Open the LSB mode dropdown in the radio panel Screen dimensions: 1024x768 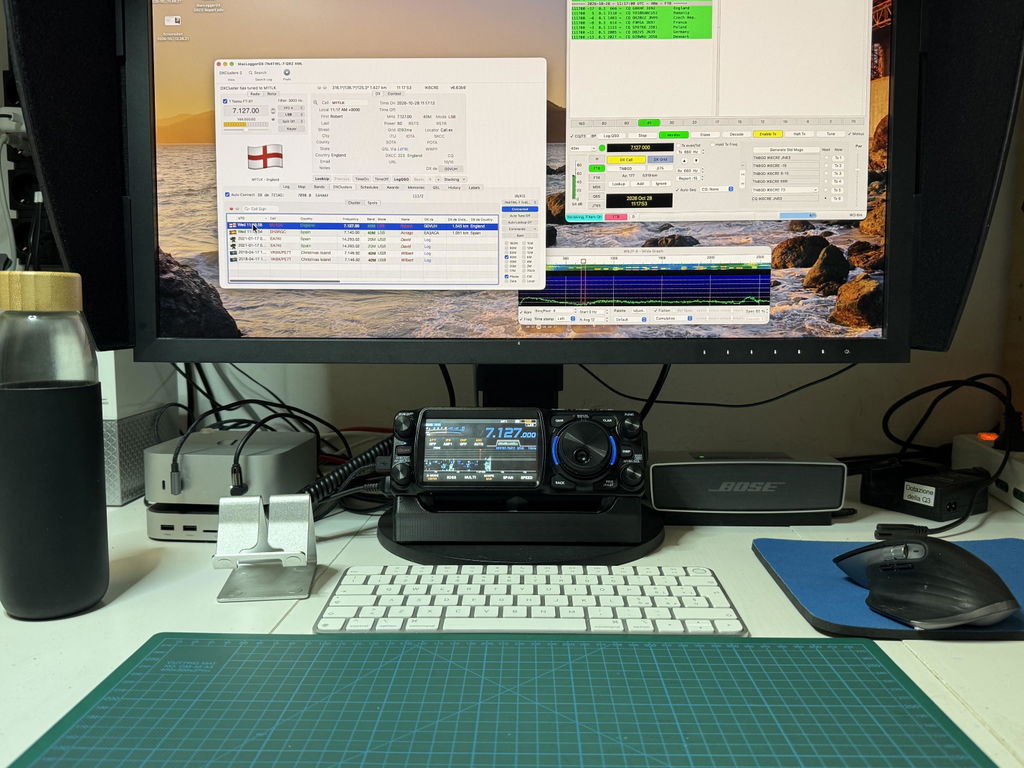pos(291,114)
